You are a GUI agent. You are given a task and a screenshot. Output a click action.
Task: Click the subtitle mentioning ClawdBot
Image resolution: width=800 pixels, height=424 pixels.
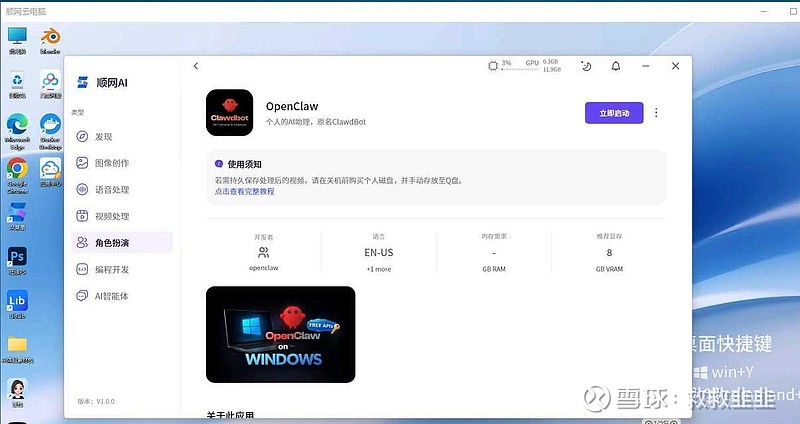click(316, 122)
